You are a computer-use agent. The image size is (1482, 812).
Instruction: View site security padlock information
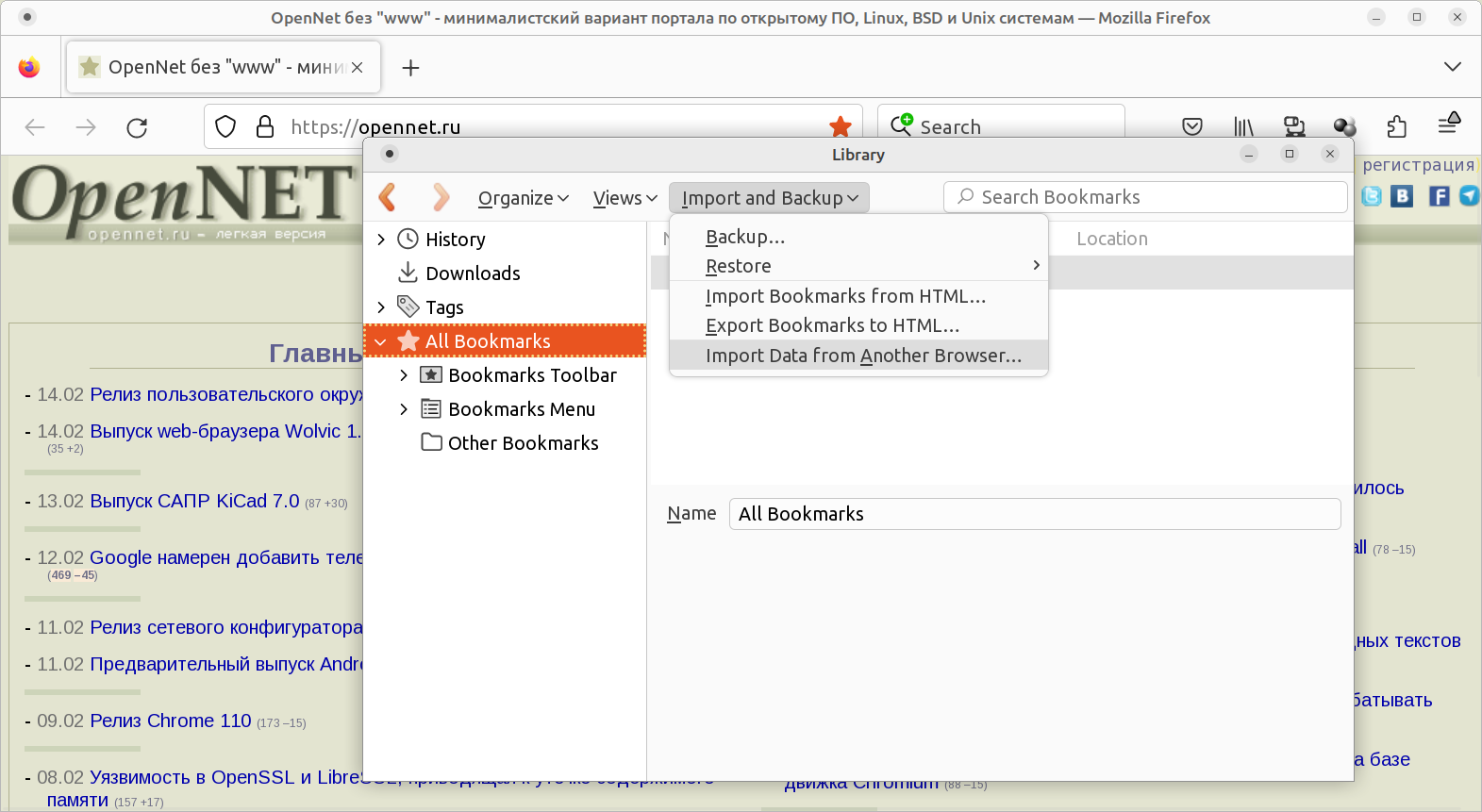(x=265, y=126)
